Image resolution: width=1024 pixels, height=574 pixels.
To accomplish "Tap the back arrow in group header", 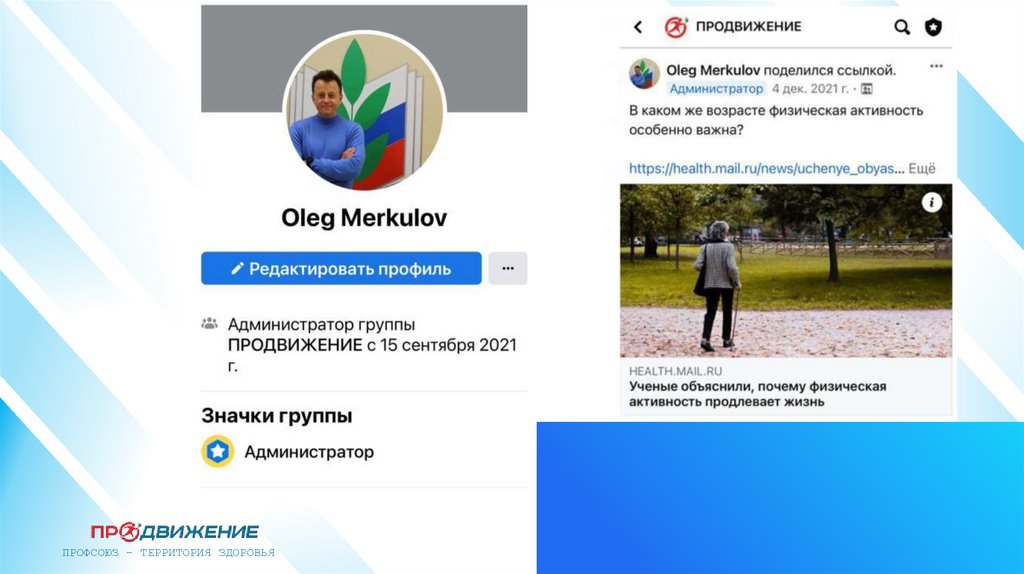I will (x=638, y=27).
